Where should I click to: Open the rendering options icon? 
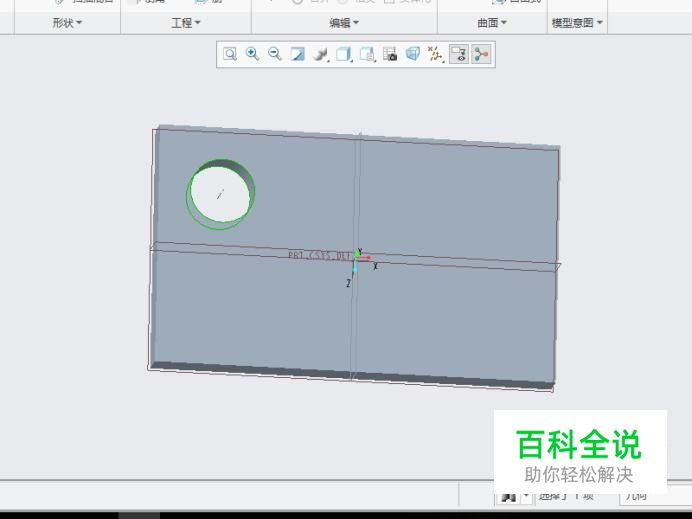click(x=321, y=54)
